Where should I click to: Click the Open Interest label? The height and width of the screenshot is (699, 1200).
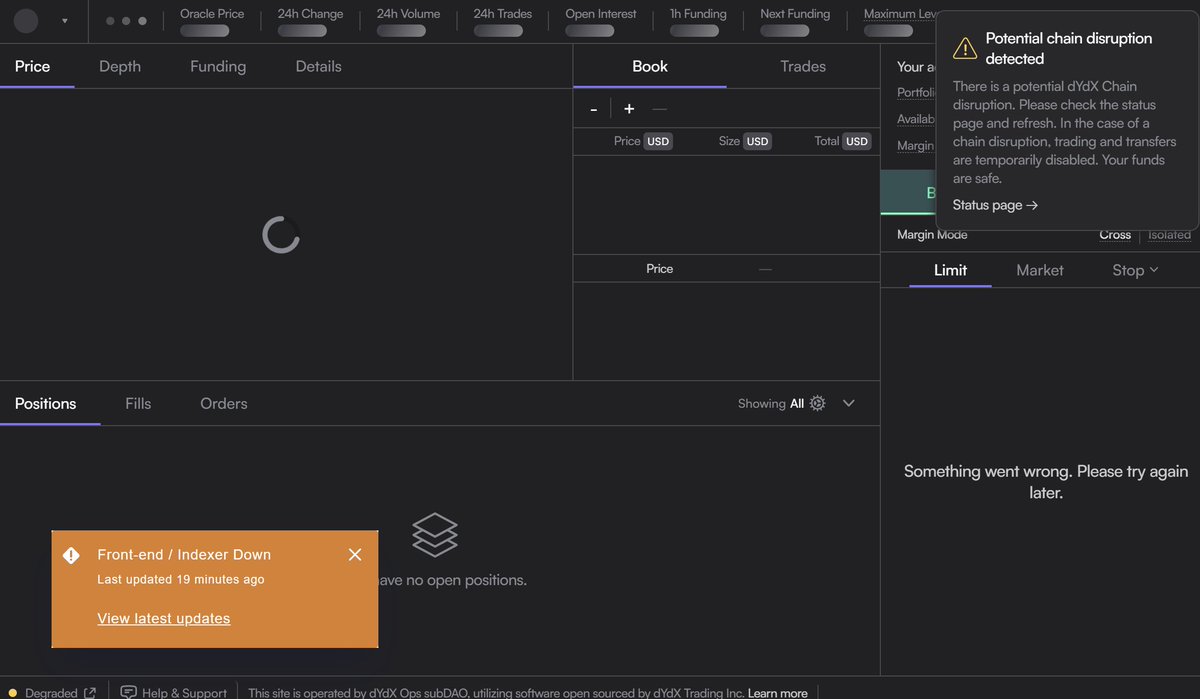(601, 14)
